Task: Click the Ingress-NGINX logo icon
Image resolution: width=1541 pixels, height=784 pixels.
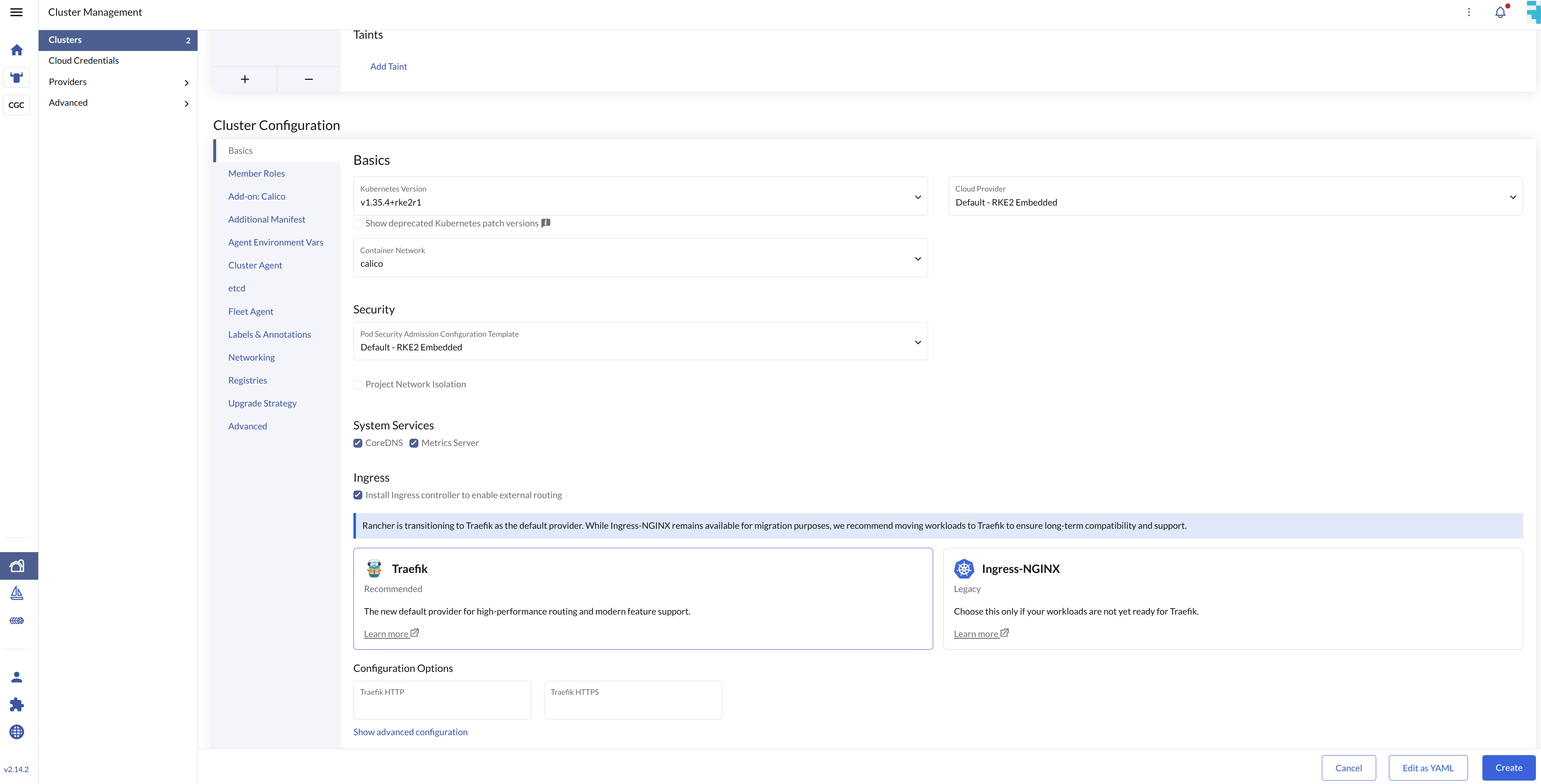Action: 964,568
